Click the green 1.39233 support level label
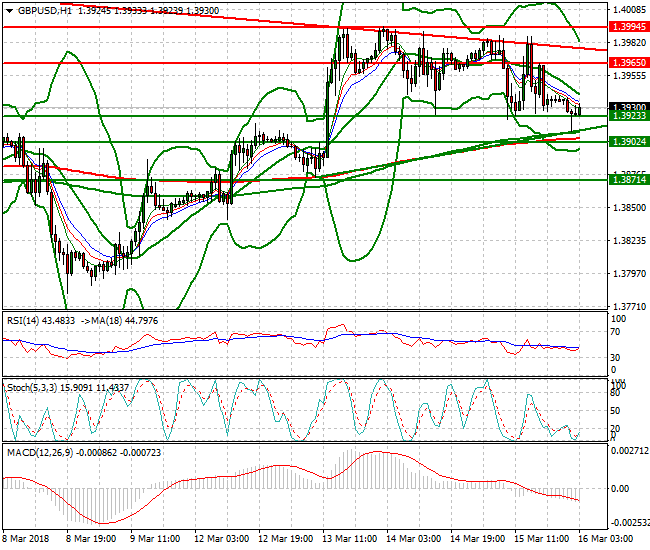The image size is (650, 550). click(629, 116)
